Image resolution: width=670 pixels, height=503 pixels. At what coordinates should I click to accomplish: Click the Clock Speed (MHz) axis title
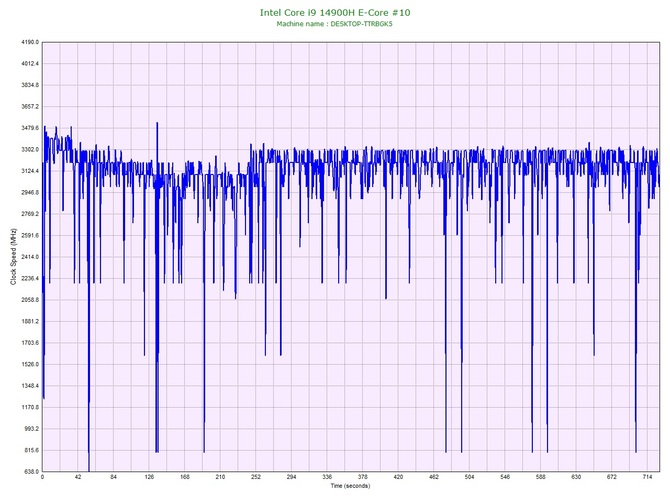13,256
